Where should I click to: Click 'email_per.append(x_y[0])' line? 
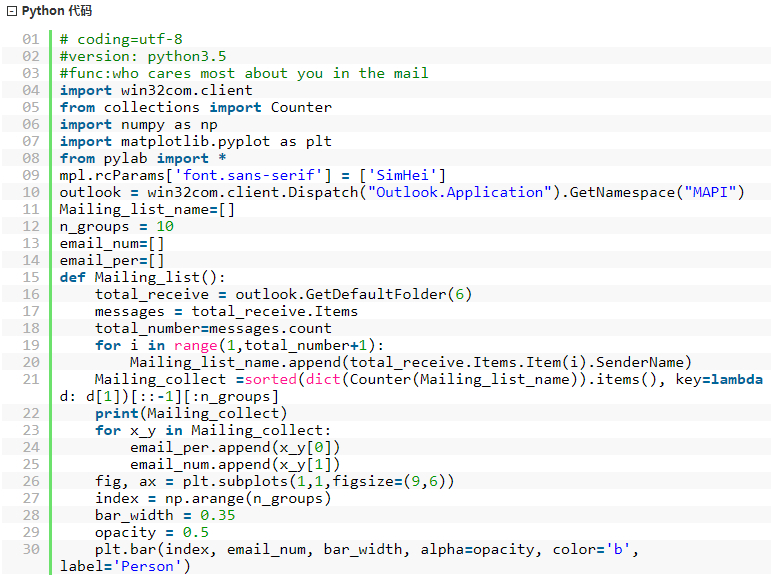pyautogui.click(x=235, y=448)
